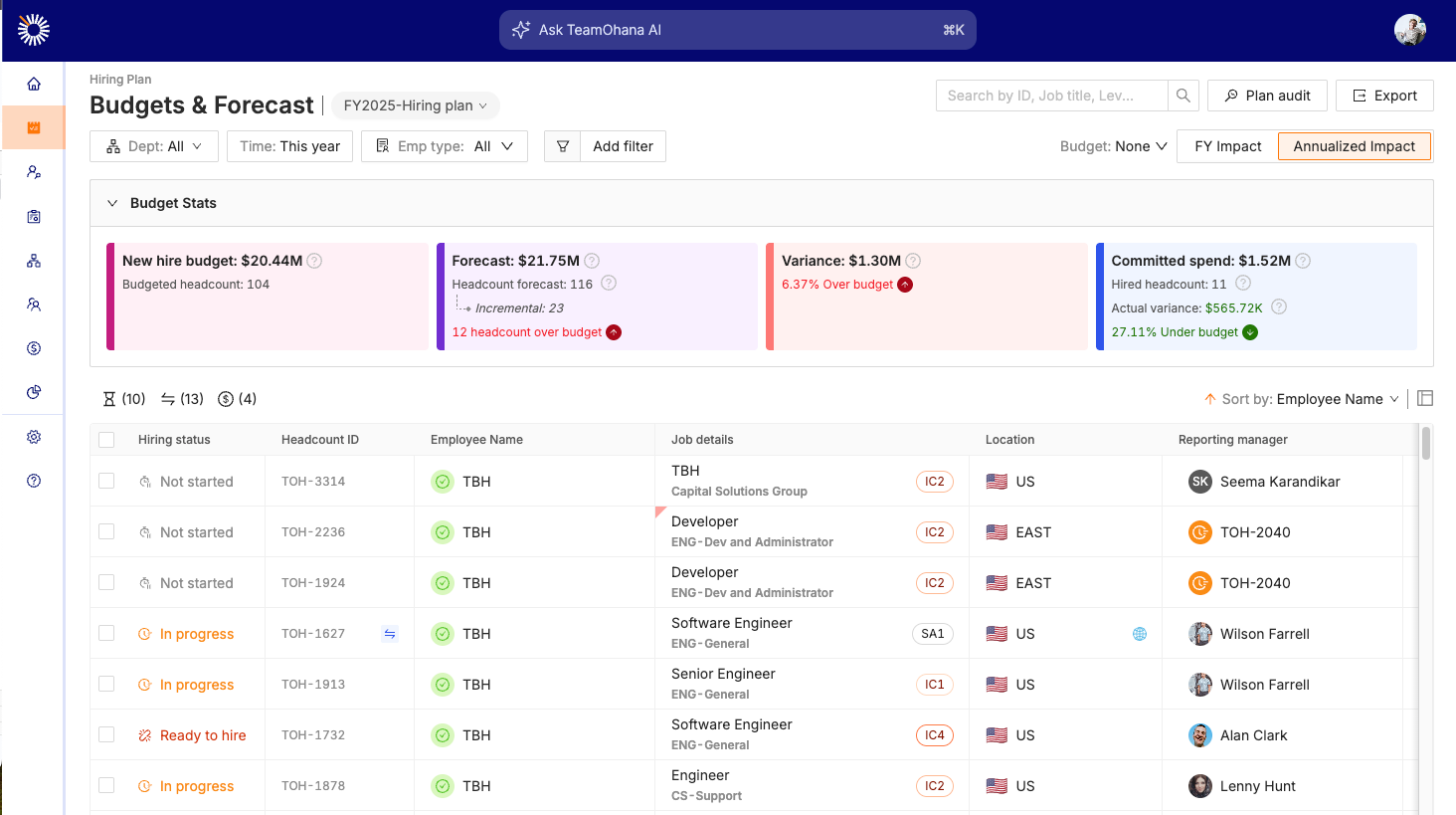Switch to the FY Impact tab

tap(1226, 146)
